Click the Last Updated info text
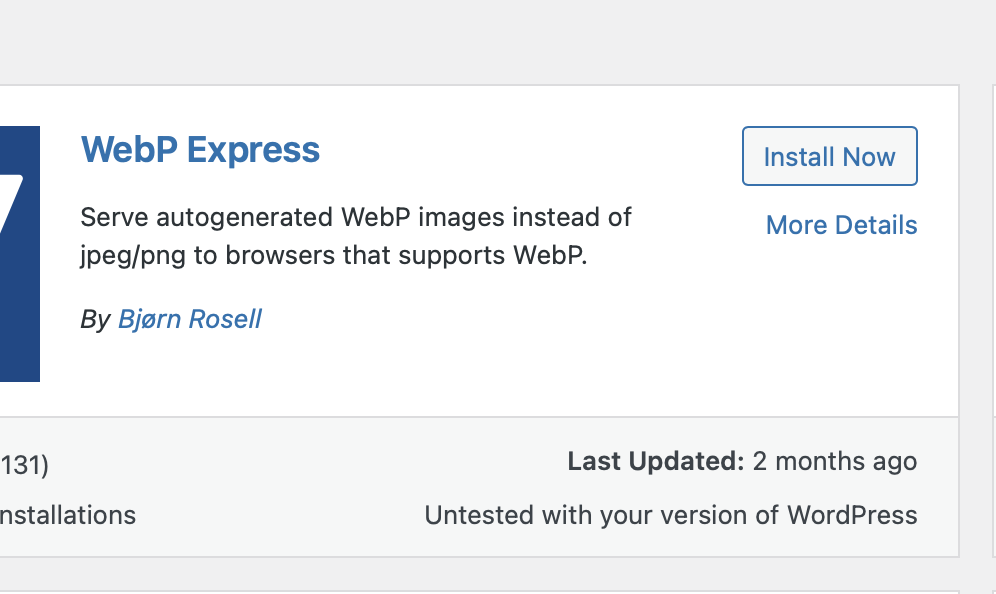 pos(655,461)
